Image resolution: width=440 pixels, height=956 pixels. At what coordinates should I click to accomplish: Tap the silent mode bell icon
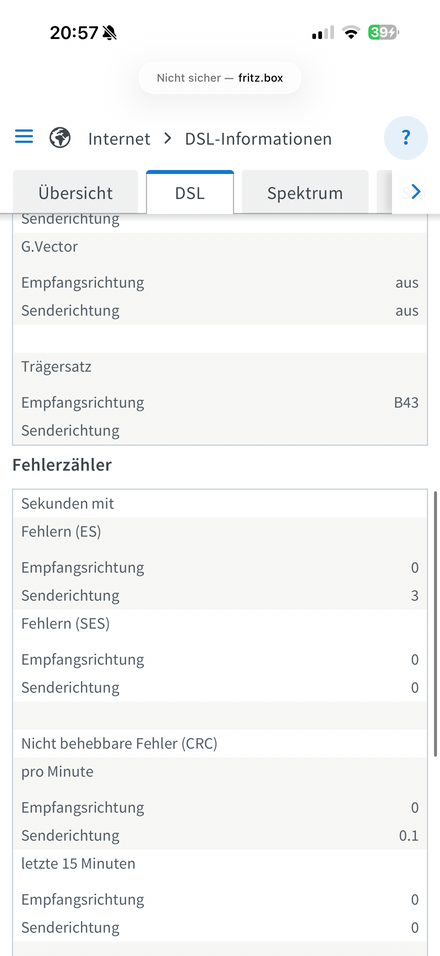(110, 33)
